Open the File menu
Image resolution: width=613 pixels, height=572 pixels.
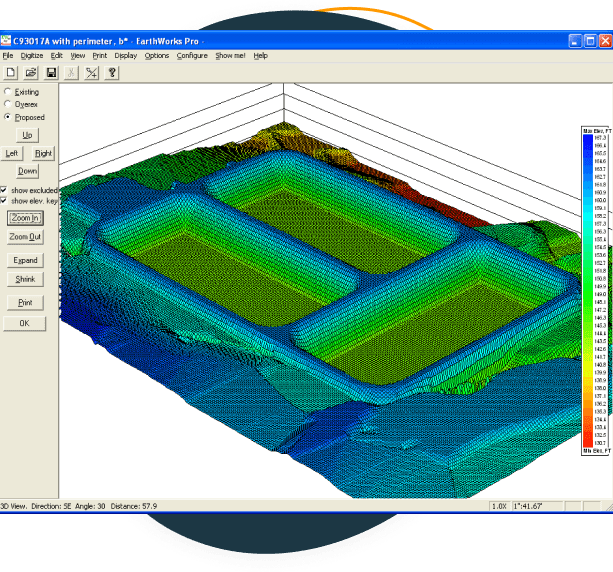point(8,56)
